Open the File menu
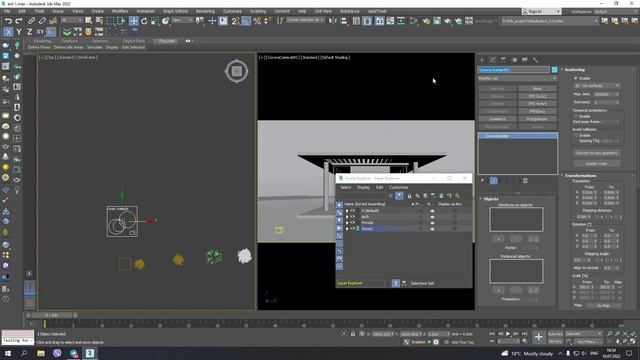The width and height of the screenshot is (640, 360). (x=7, y=11)
